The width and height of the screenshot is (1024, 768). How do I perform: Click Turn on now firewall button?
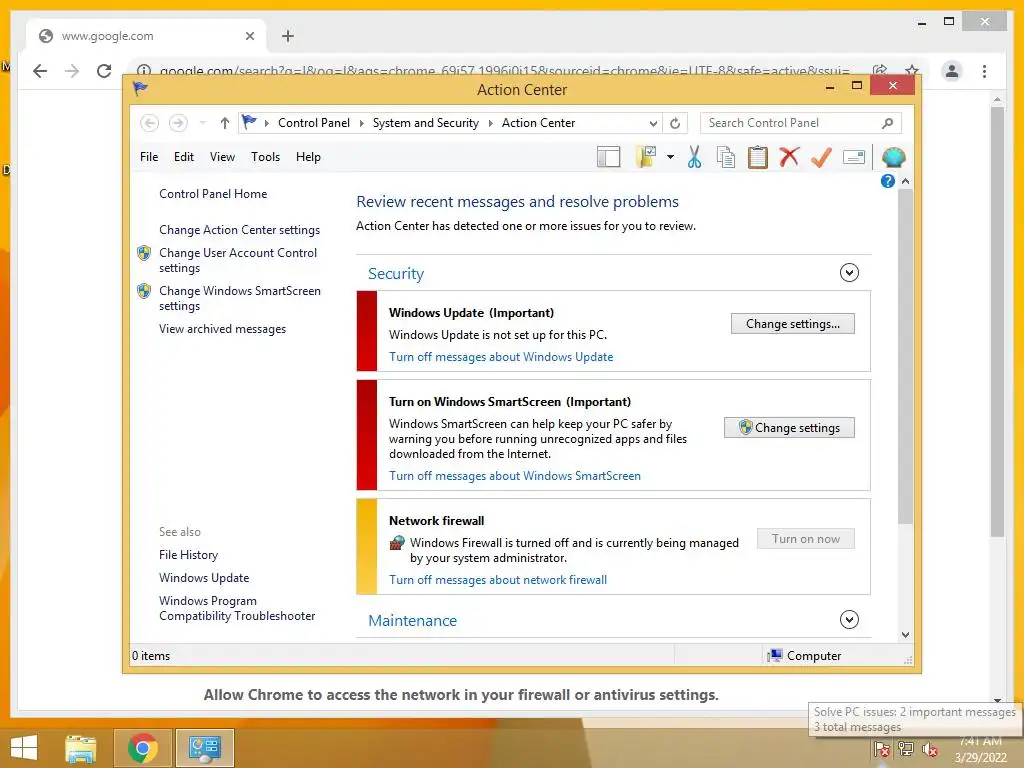(x=806, y=539)
